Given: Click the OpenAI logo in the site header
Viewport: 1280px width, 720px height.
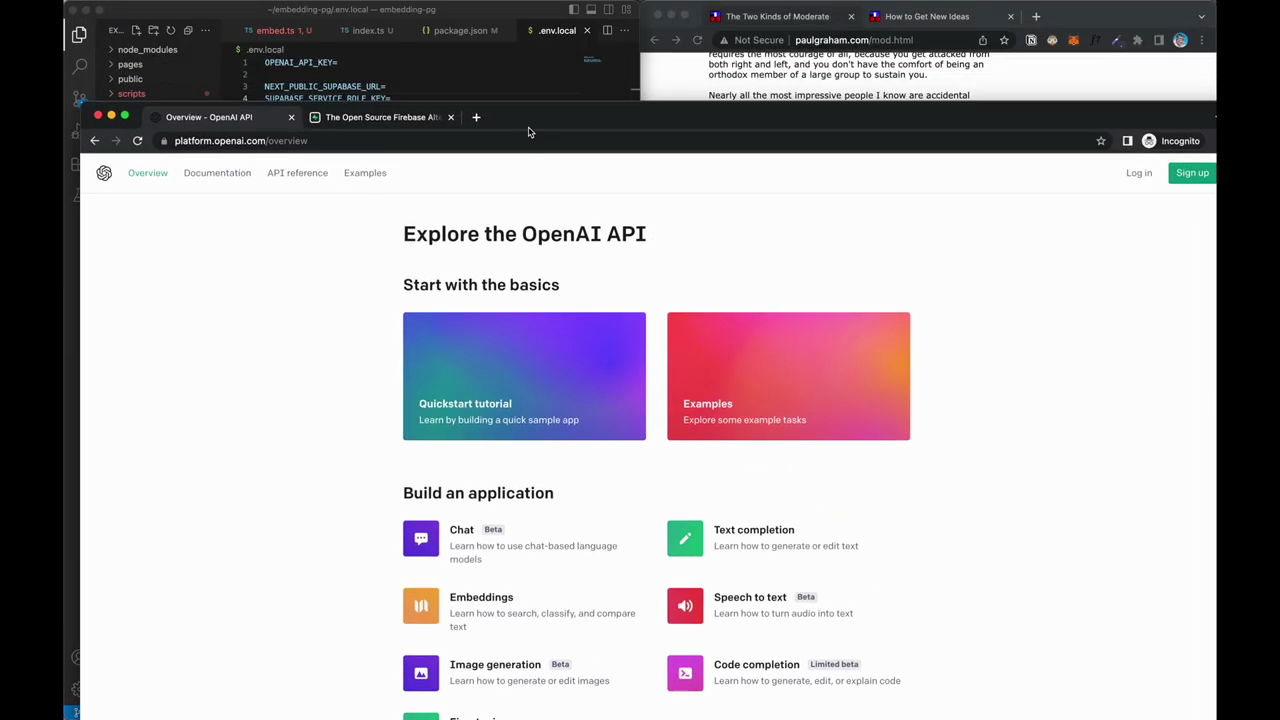Looking at the screenshot, I should pos(104,173).
